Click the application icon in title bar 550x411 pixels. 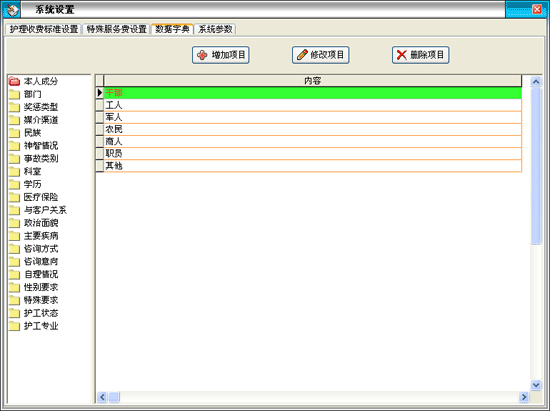point(12,10)
